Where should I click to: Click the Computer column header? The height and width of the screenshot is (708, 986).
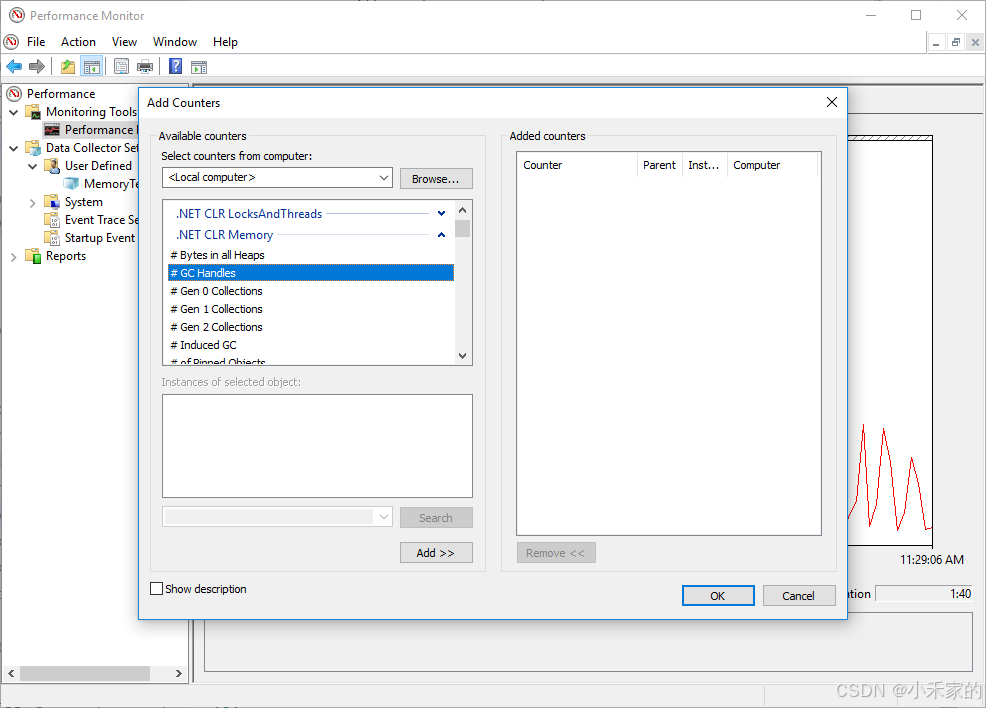pos(772,165)
